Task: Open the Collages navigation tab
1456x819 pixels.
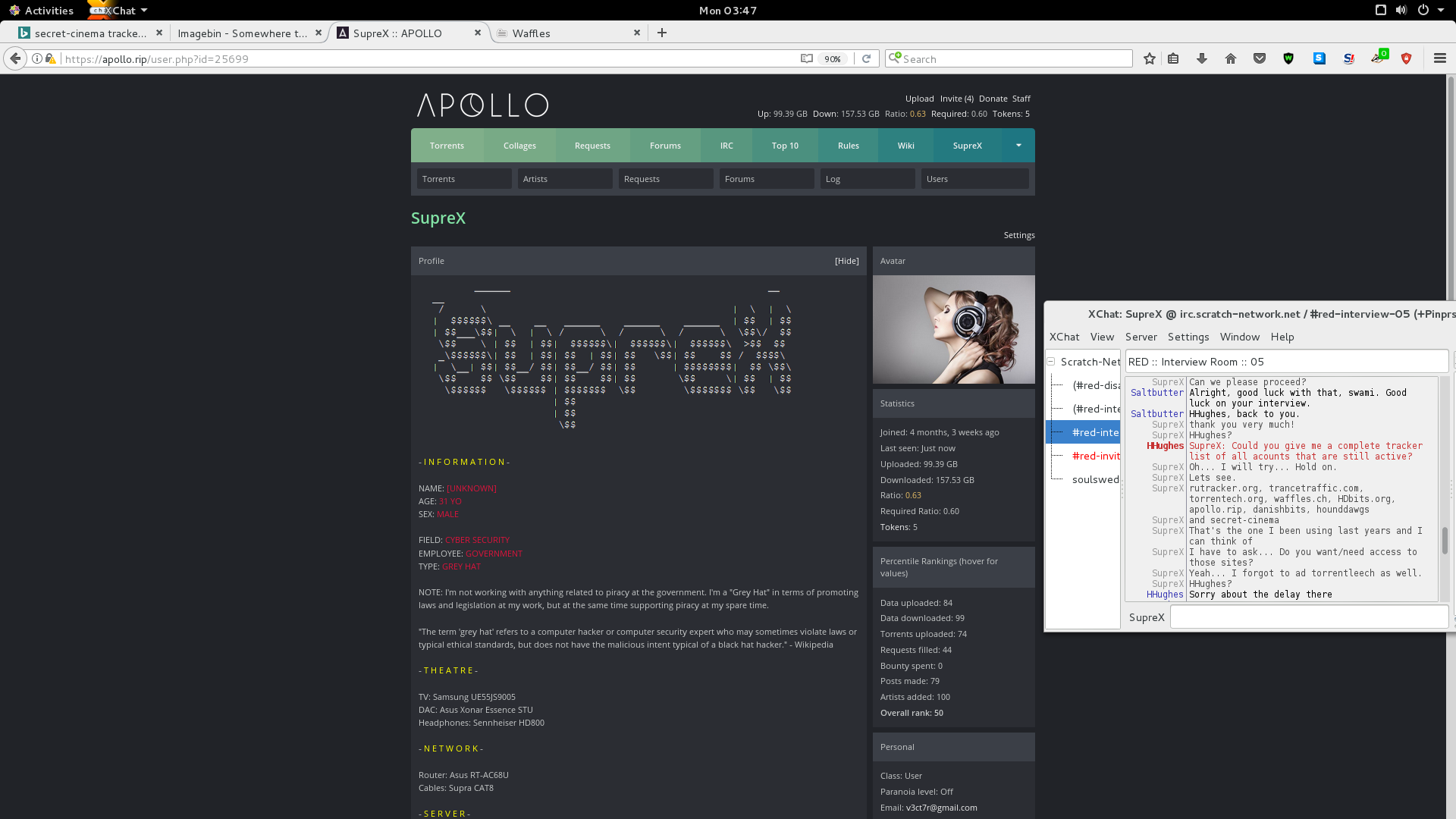Action: pos(519,146)
